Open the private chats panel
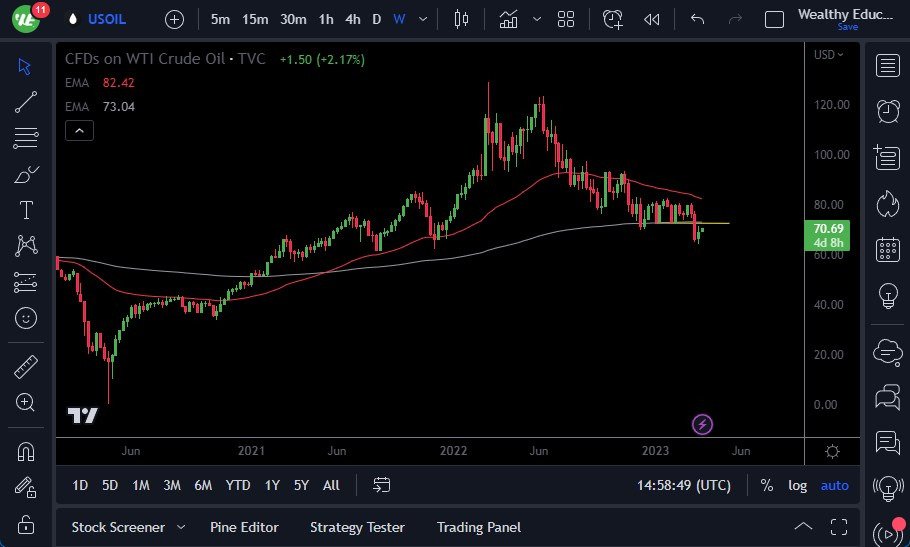 click(887, 398)
